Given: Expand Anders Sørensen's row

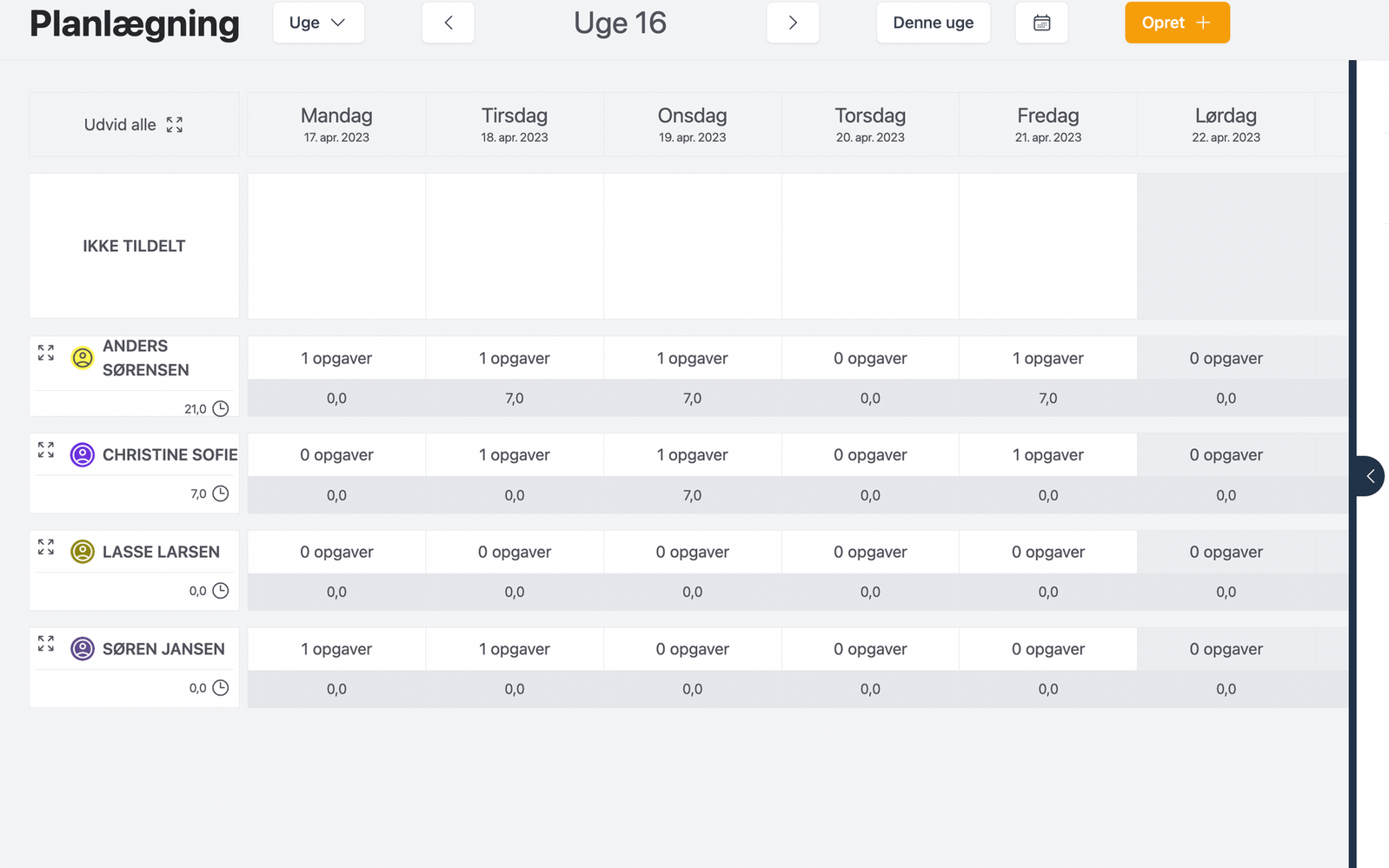Looking at the screenshot, I should point(46,353).
